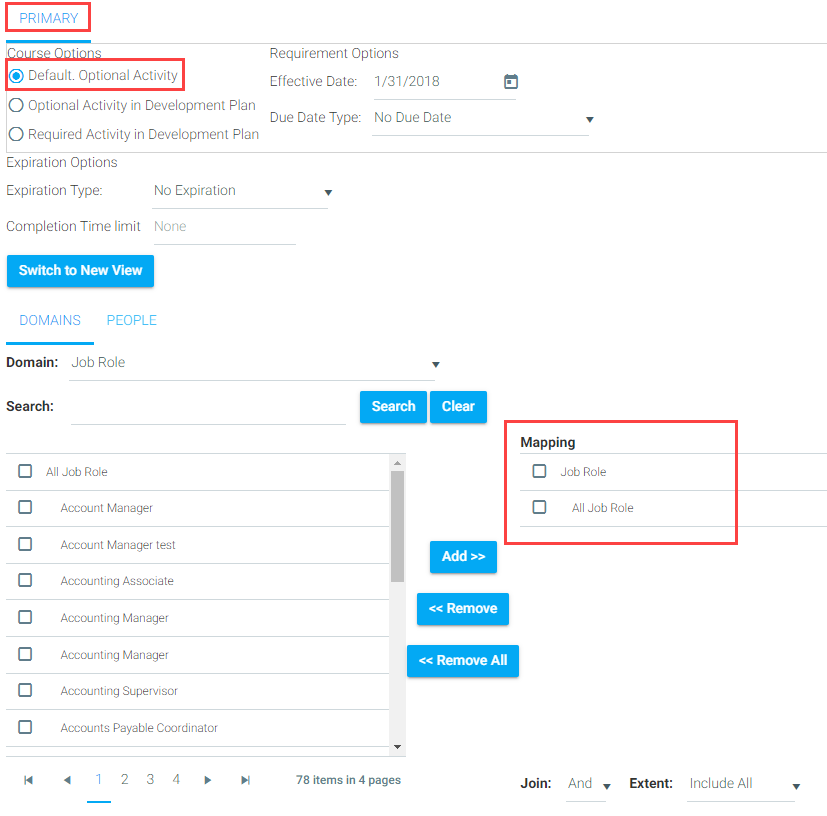Switch to the PRIMARY tab
Viewport: 827px width, 816px height.
49,18
